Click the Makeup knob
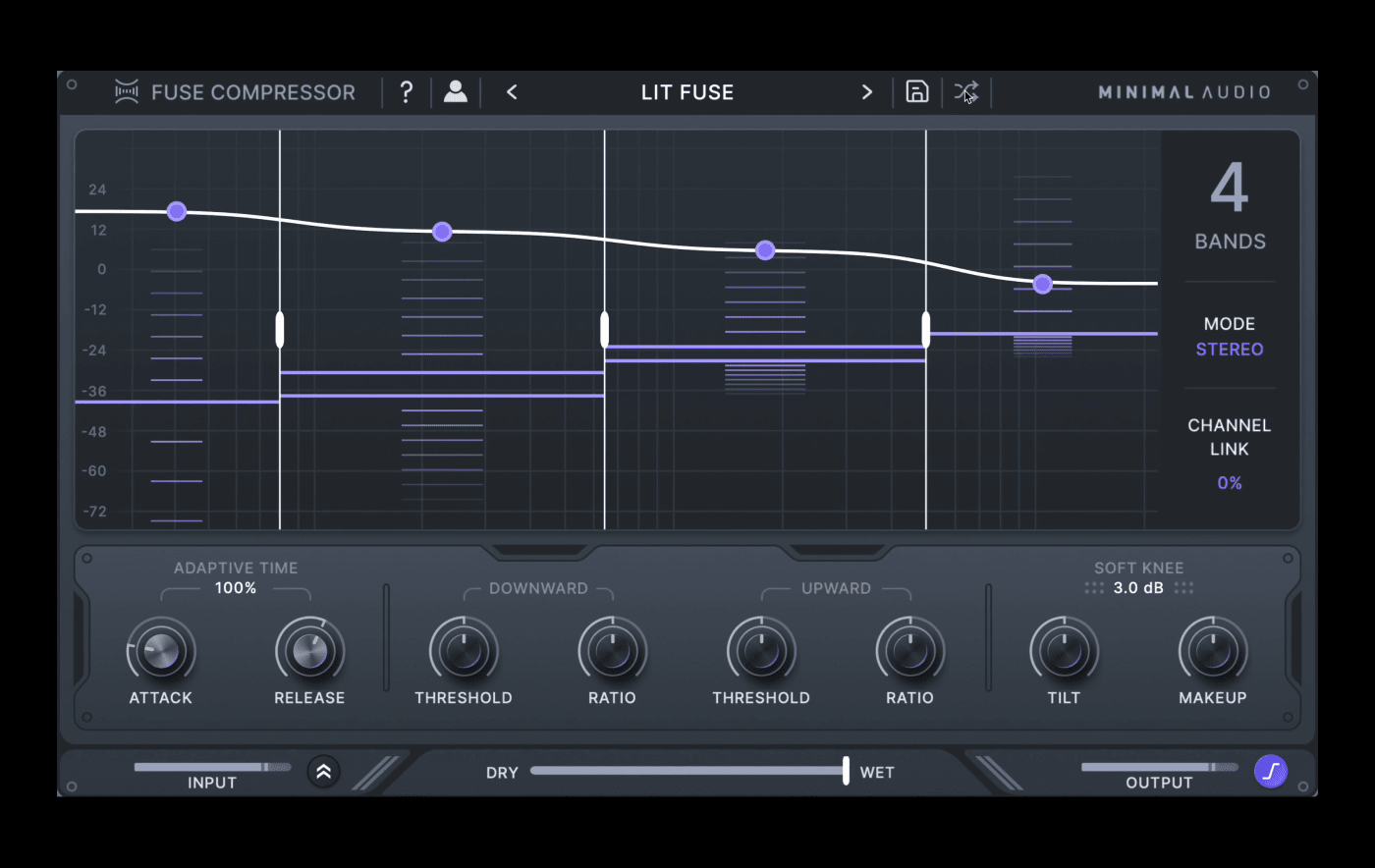Viewport: 1375px width, 868px height. point(1213,651)
